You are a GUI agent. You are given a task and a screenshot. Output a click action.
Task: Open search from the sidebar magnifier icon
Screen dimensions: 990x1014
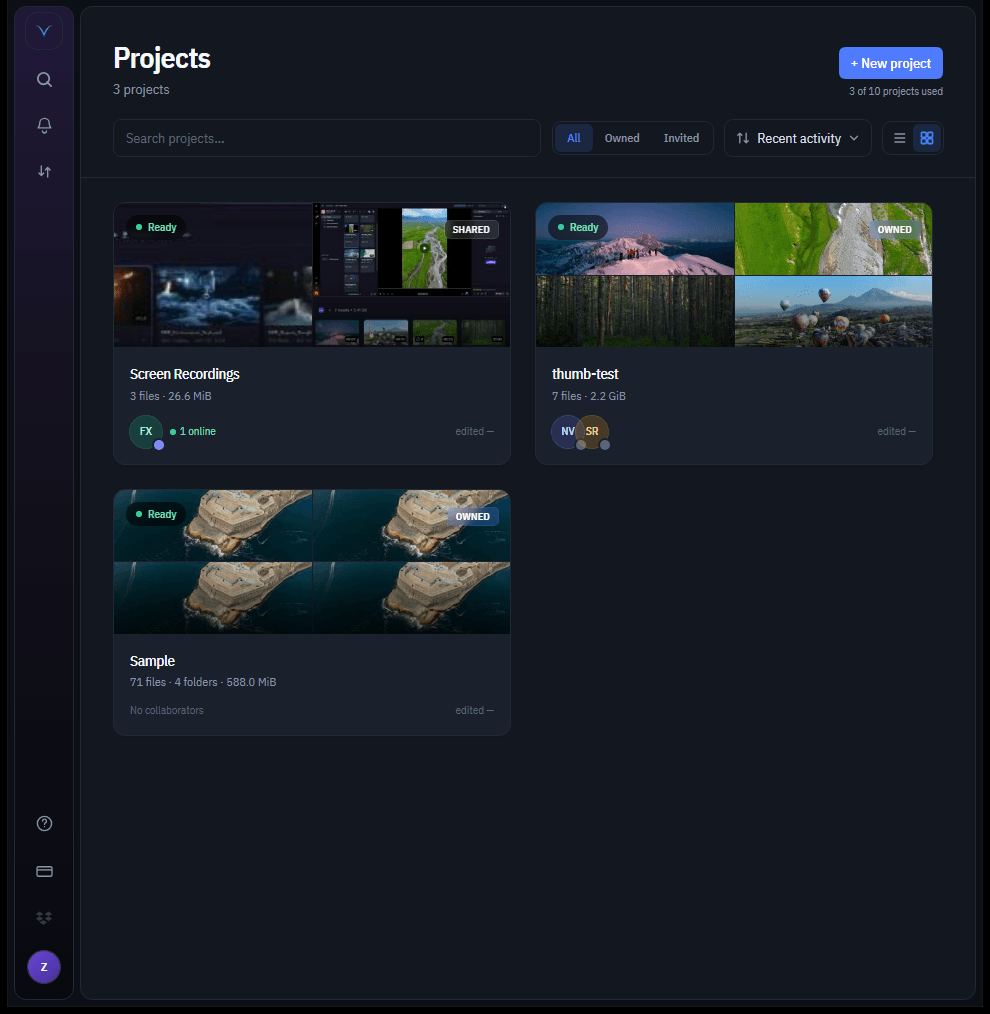coord(44,80)
